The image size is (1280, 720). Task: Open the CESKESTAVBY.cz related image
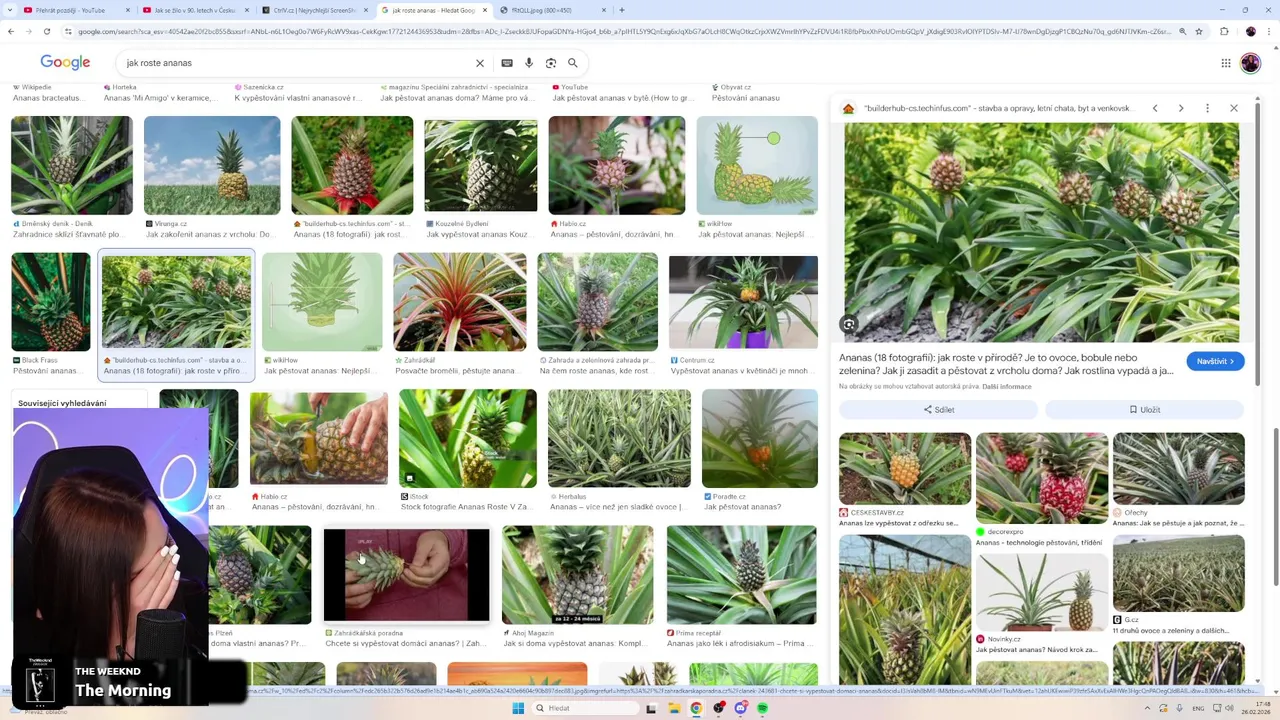(905, 469)
